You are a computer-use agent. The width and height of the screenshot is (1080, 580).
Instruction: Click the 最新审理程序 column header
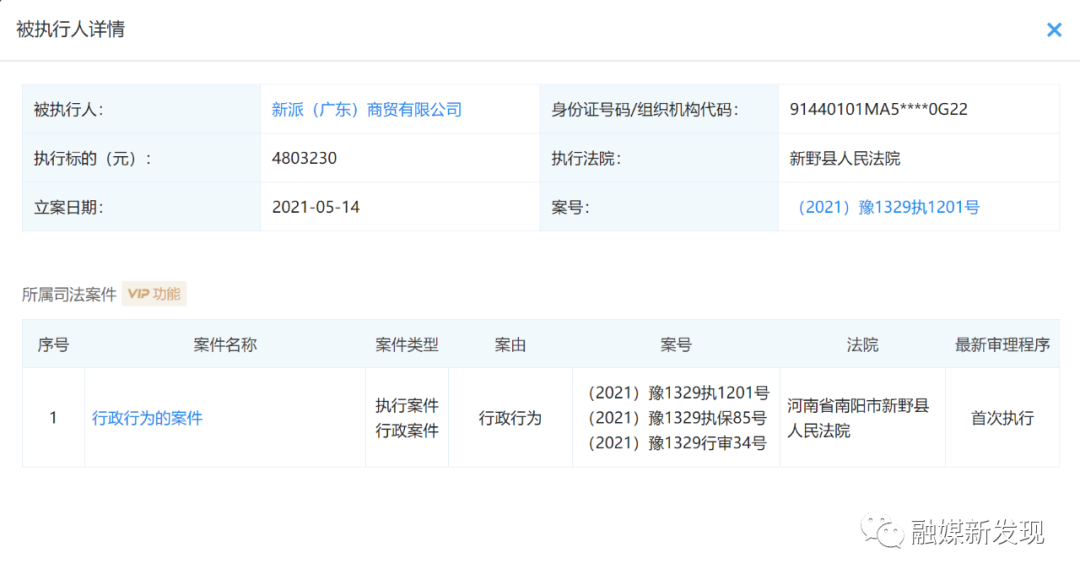(1002, 344)
